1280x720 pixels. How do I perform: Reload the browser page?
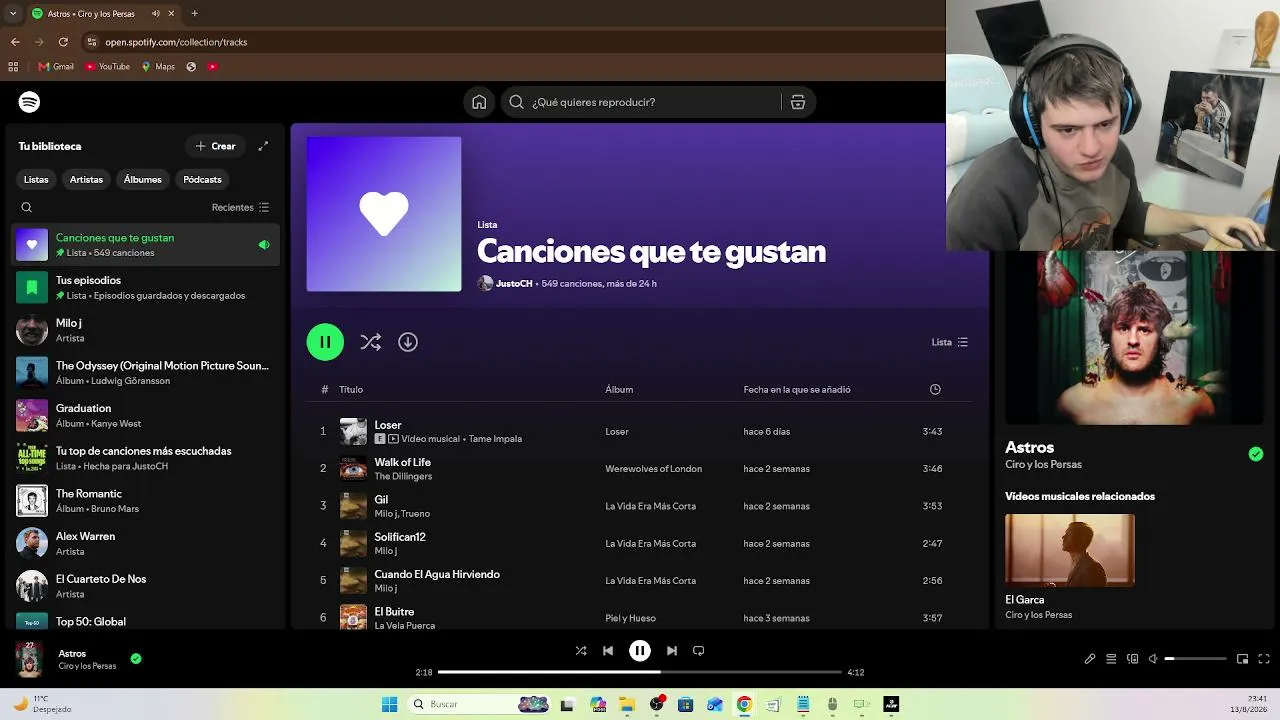(x=63, y=42)
